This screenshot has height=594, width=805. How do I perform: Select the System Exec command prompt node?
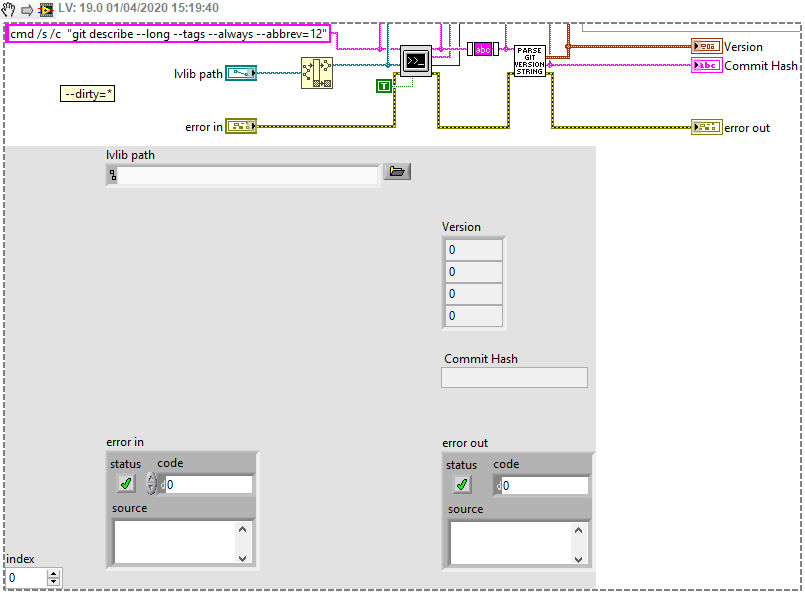click(415, 61)
